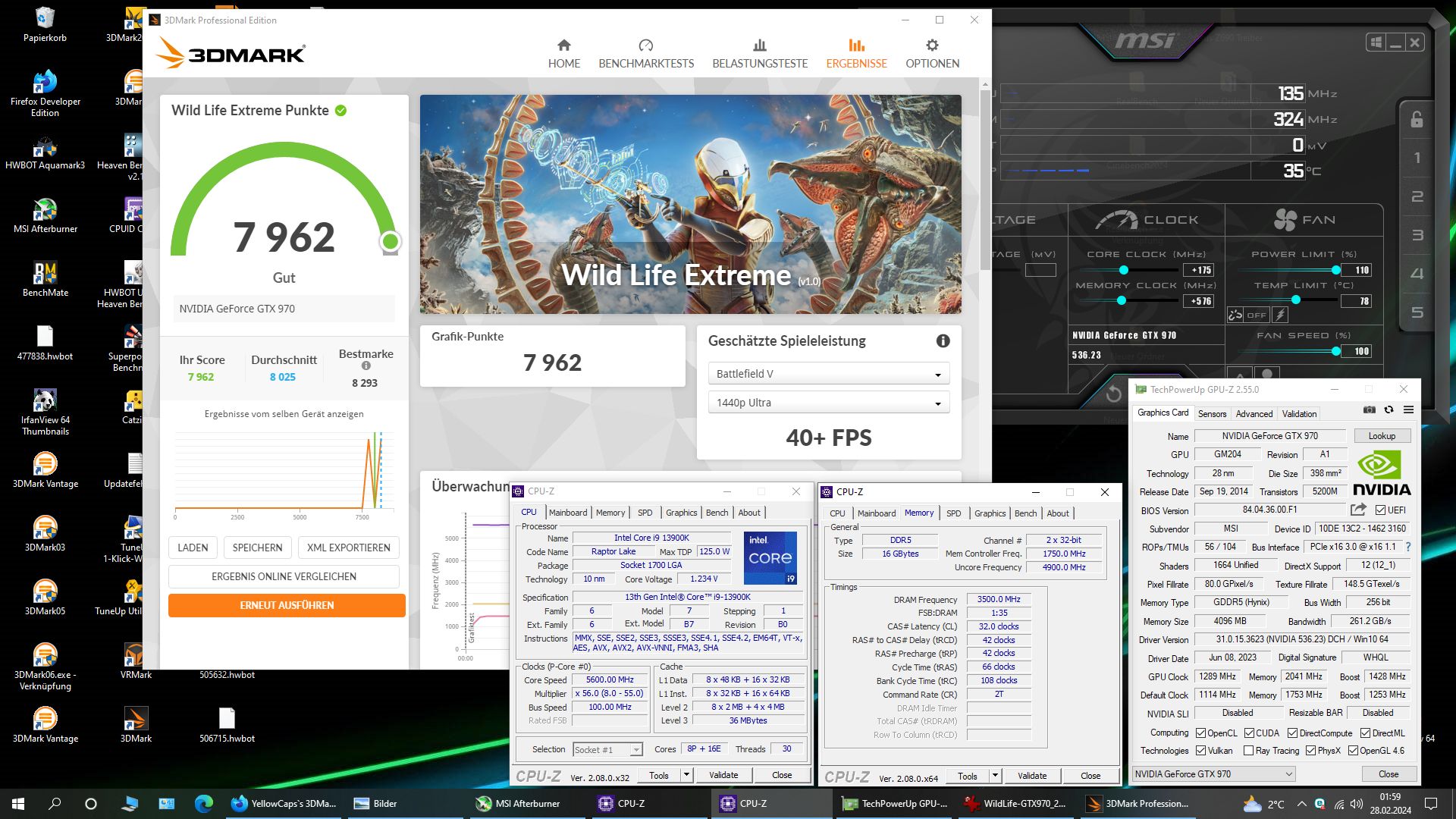The image size is (1456, 819).
Task: Click Memory Clock slider handle in Afterburner
Action: coord(1121,301)
